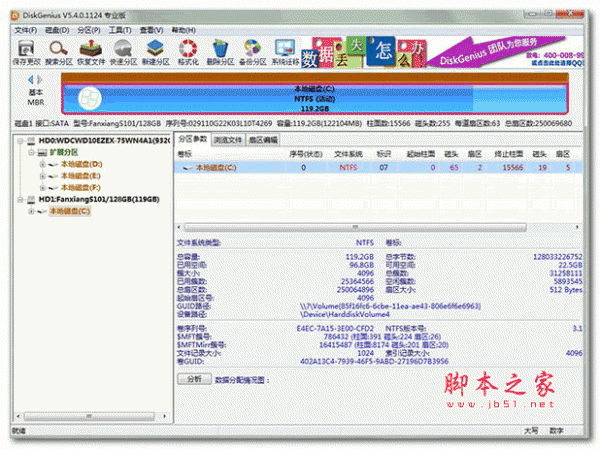Collapse the 扩展分区 tree node
600x449 pixels.
[31, 153]
